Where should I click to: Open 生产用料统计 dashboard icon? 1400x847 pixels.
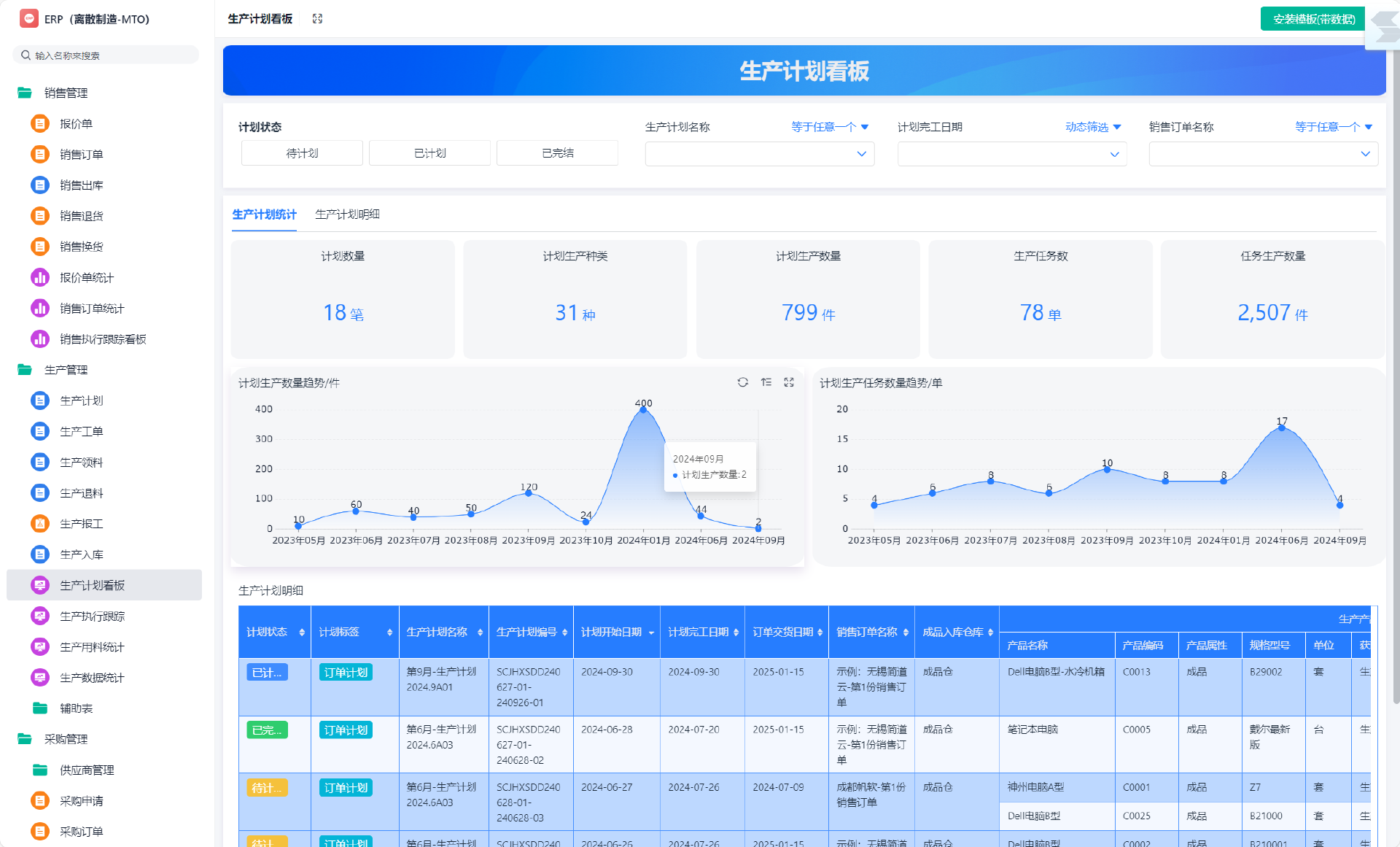(39, 646)
